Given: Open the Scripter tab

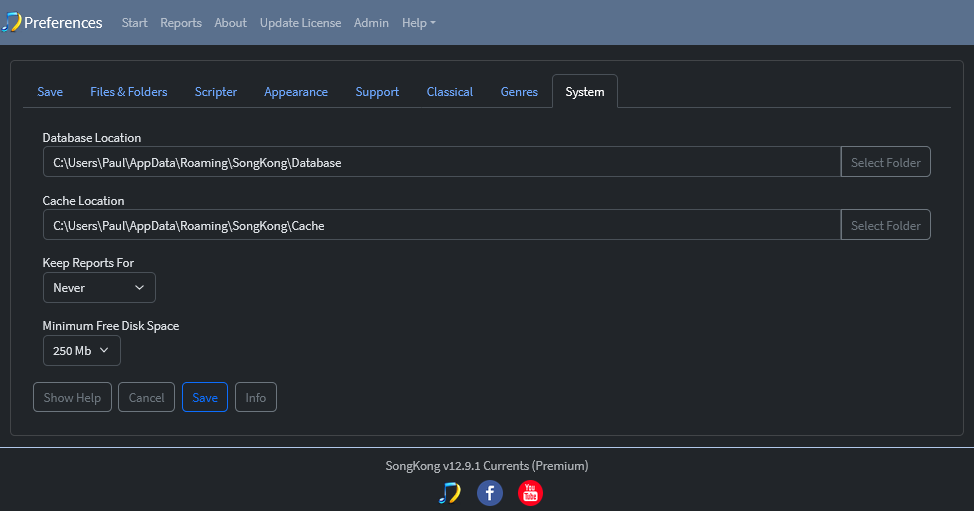Looking at the screenshot, I should pyautogui.click(x=216, y=92).
